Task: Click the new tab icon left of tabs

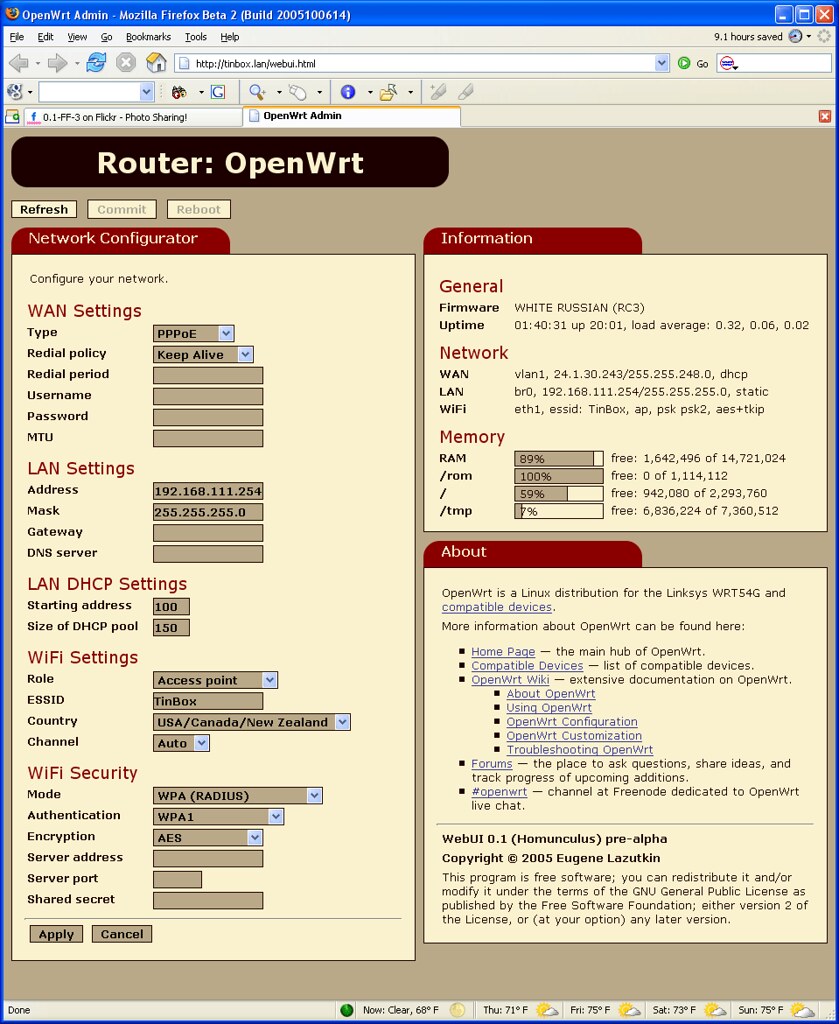Action: pos(12,117)
